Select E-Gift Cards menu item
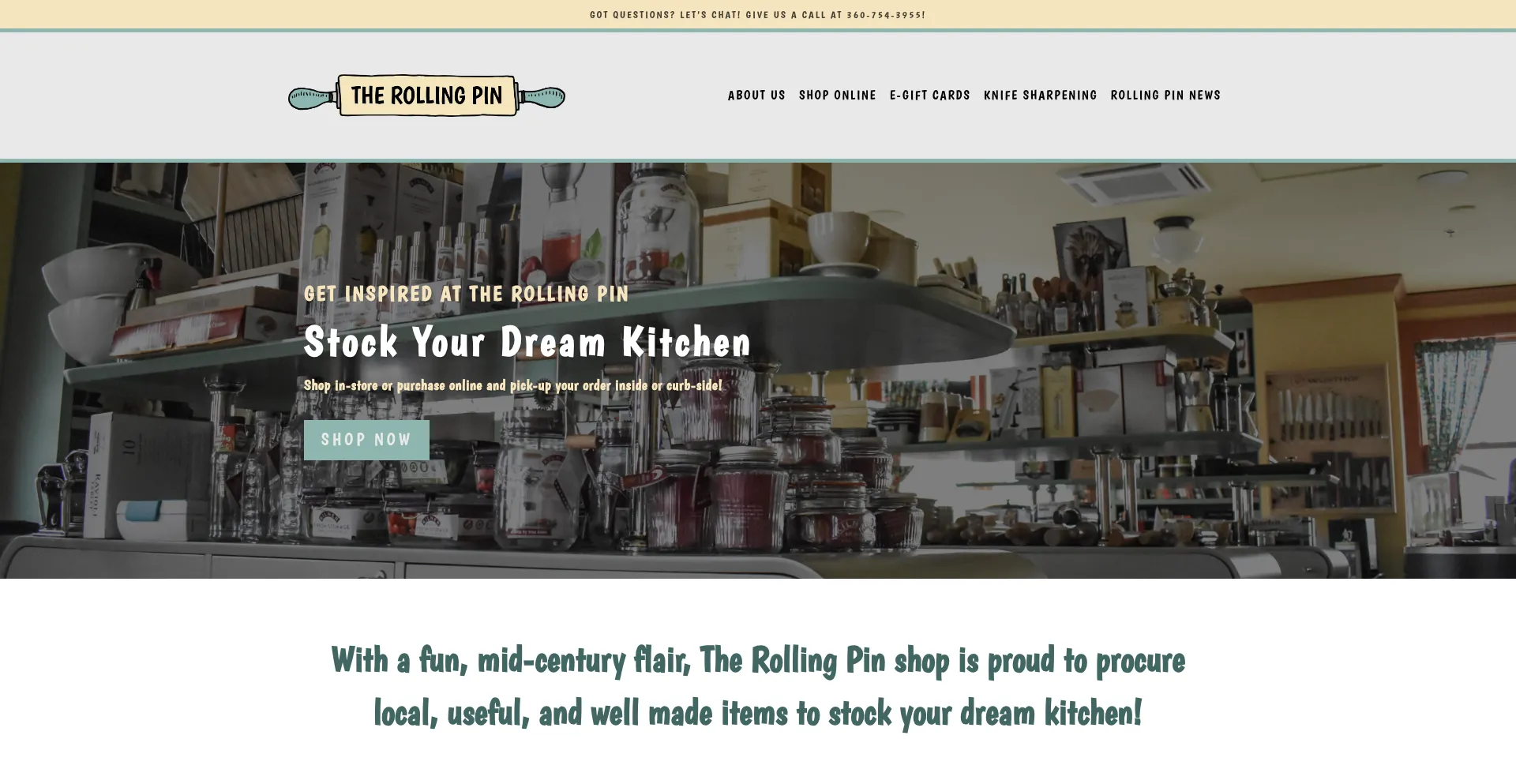 tap(929, 96)
